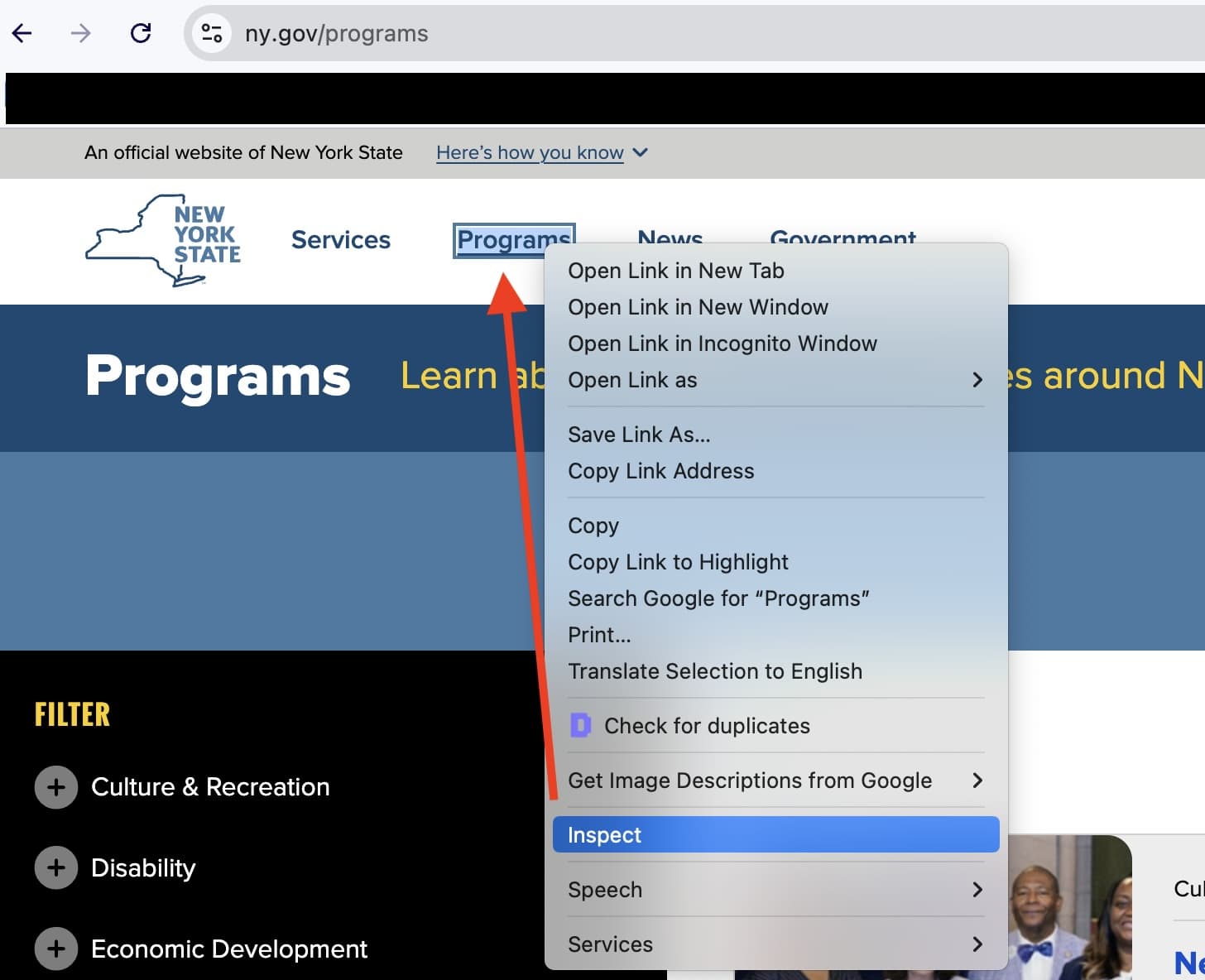Choose Open Link in New Tab
Viewport: 1205px width, 980px height.
click(x=775, y=271)
